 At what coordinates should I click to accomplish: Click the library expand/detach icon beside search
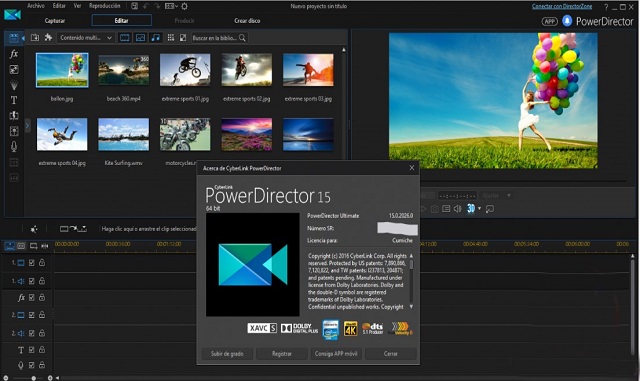(x=183, y=38)
